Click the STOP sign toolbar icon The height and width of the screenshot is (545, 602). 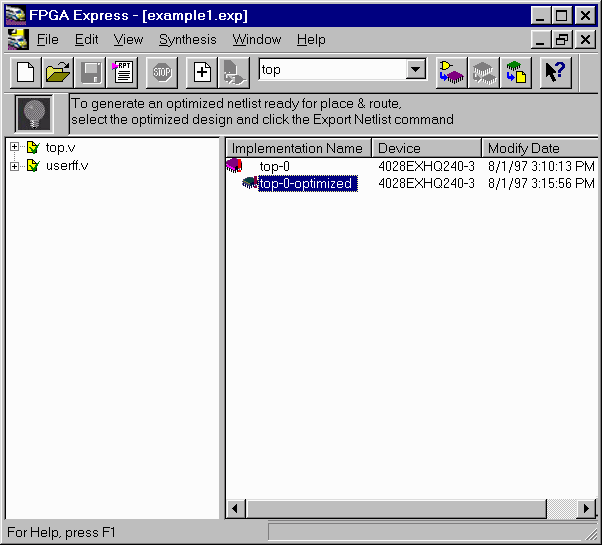click(162, 72)
